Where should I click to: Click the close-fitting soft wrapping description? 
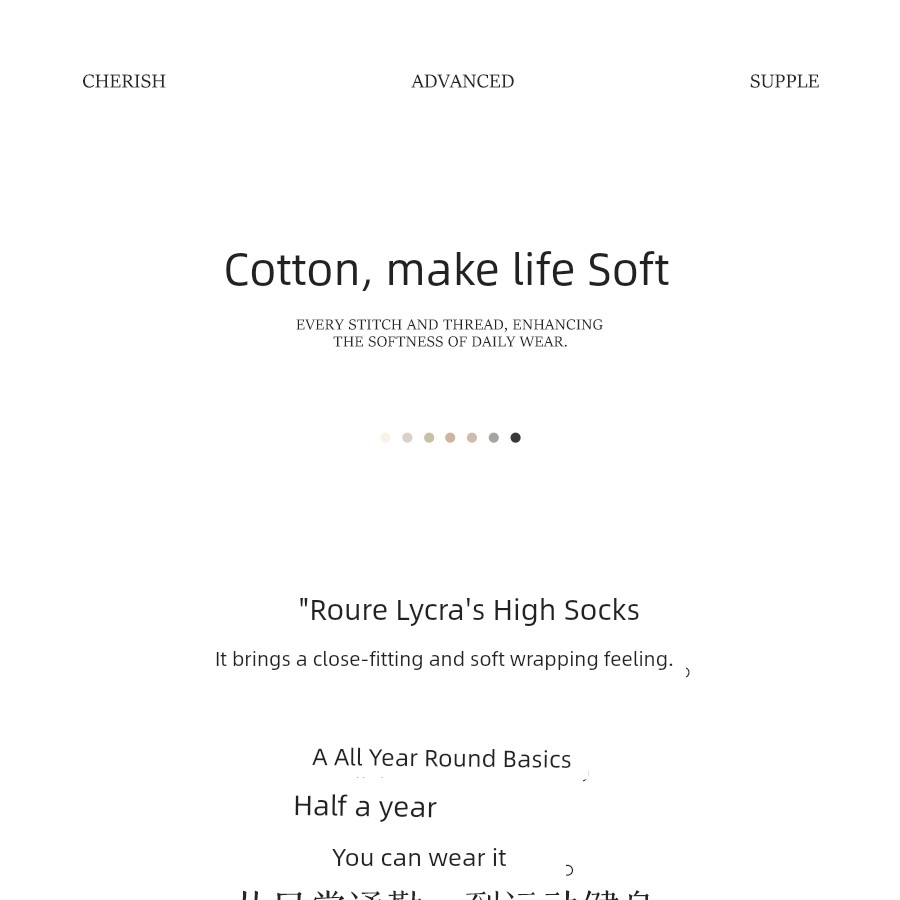(444, 659)
